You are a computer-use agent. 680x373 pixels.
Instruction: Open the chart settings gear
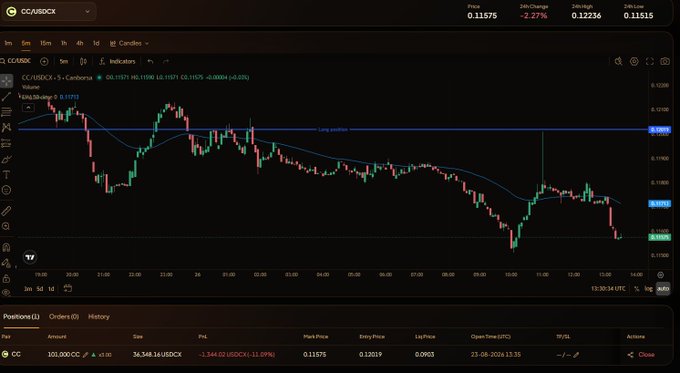(634, 62)
